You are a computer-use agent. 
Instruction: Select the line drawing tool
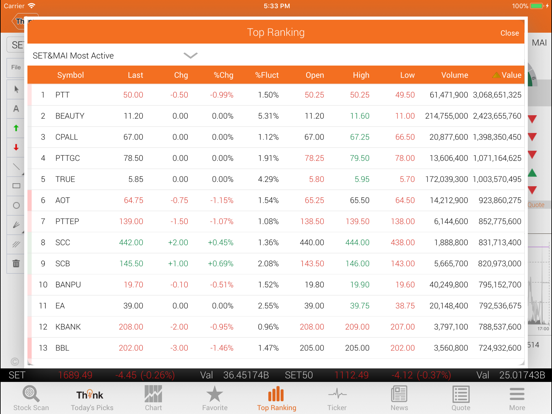point(16,167)
